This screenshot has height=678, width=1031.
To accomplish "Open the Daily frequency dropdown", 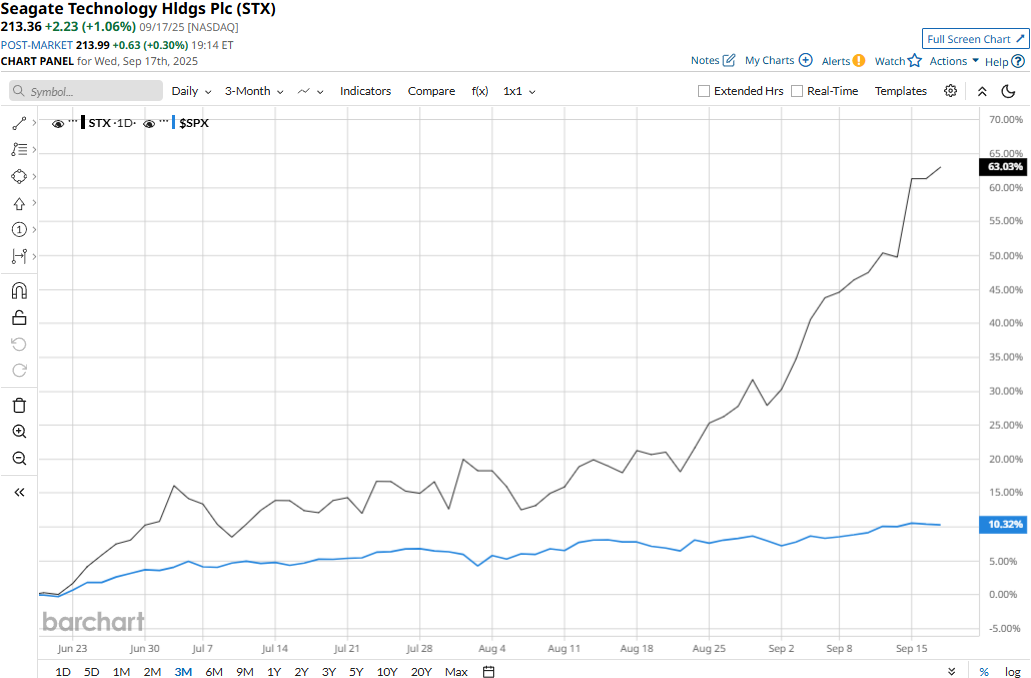I will pyautogui.click(x=191, y=91).
